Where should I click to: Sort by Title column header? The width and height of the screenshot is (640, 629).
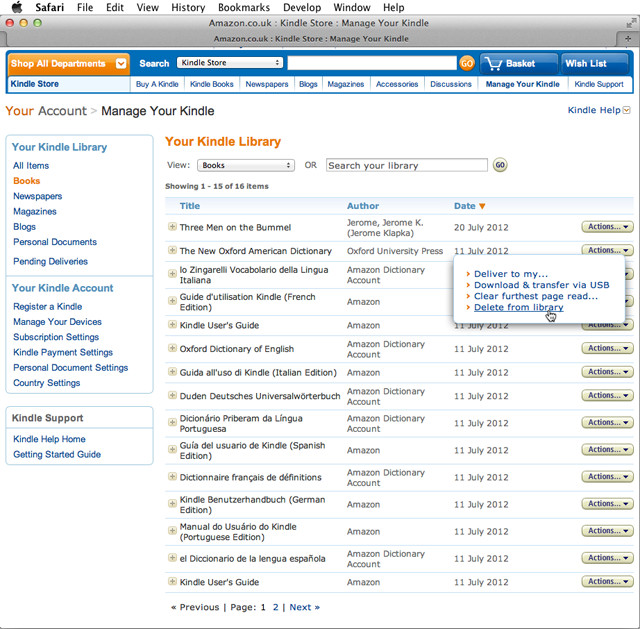pyautogui.click(x=190, y=206)
